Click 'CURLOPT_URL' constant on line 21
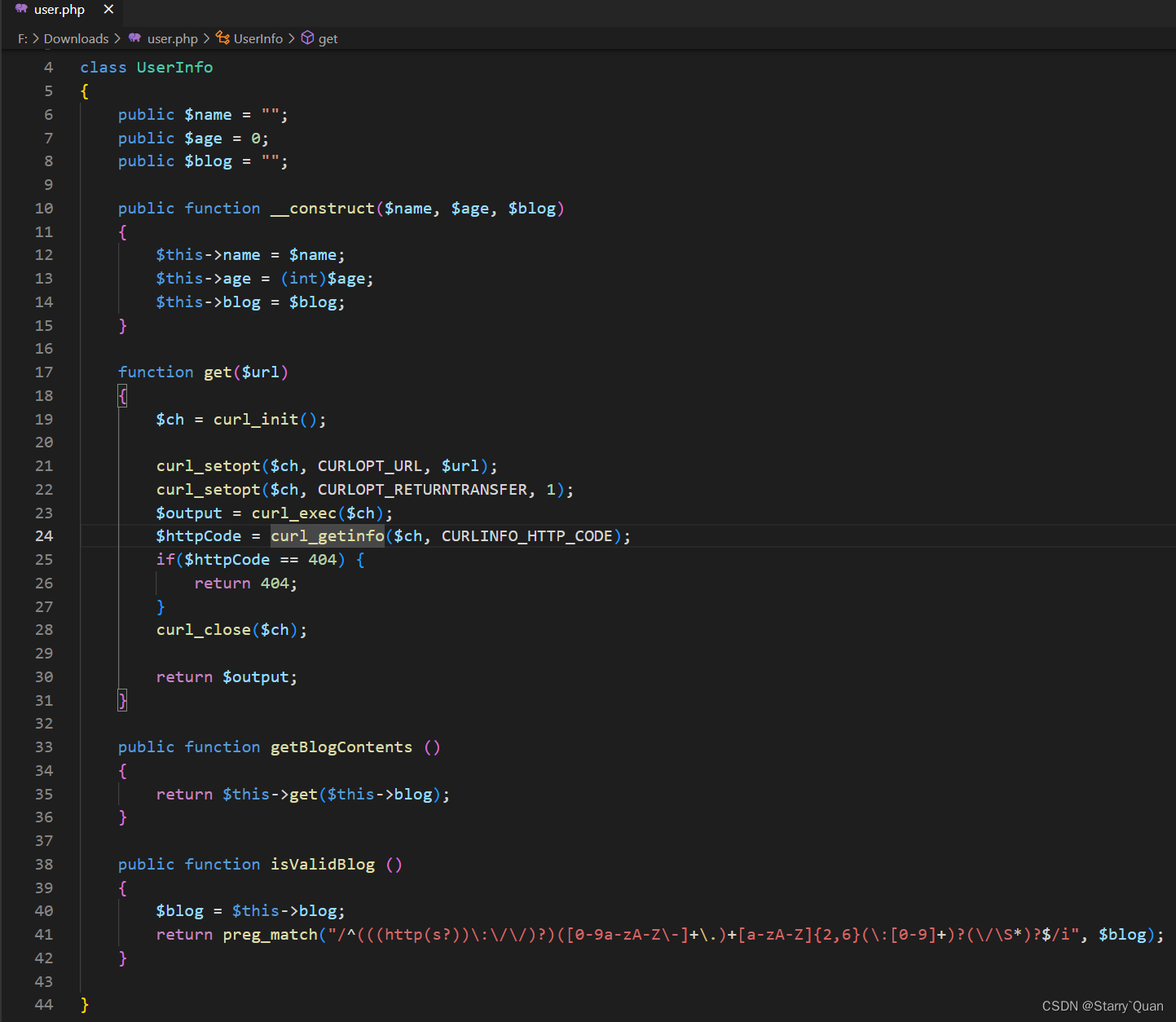The image size is (1176, 1022). tap(370, 466)
